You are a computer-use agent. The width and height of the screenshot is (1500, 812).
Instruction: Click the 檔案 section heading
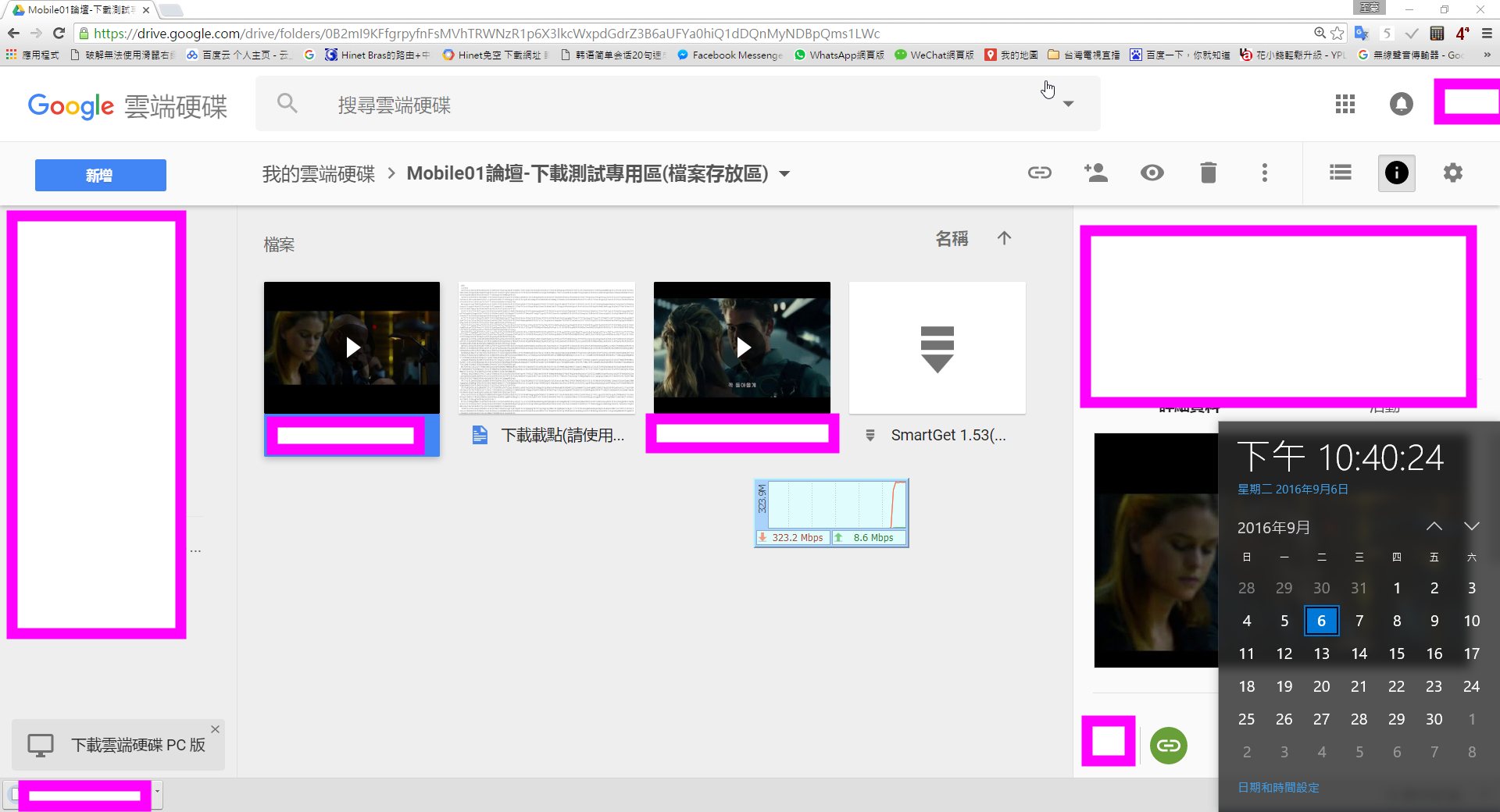pyautogui.click(x=279, y=244)
